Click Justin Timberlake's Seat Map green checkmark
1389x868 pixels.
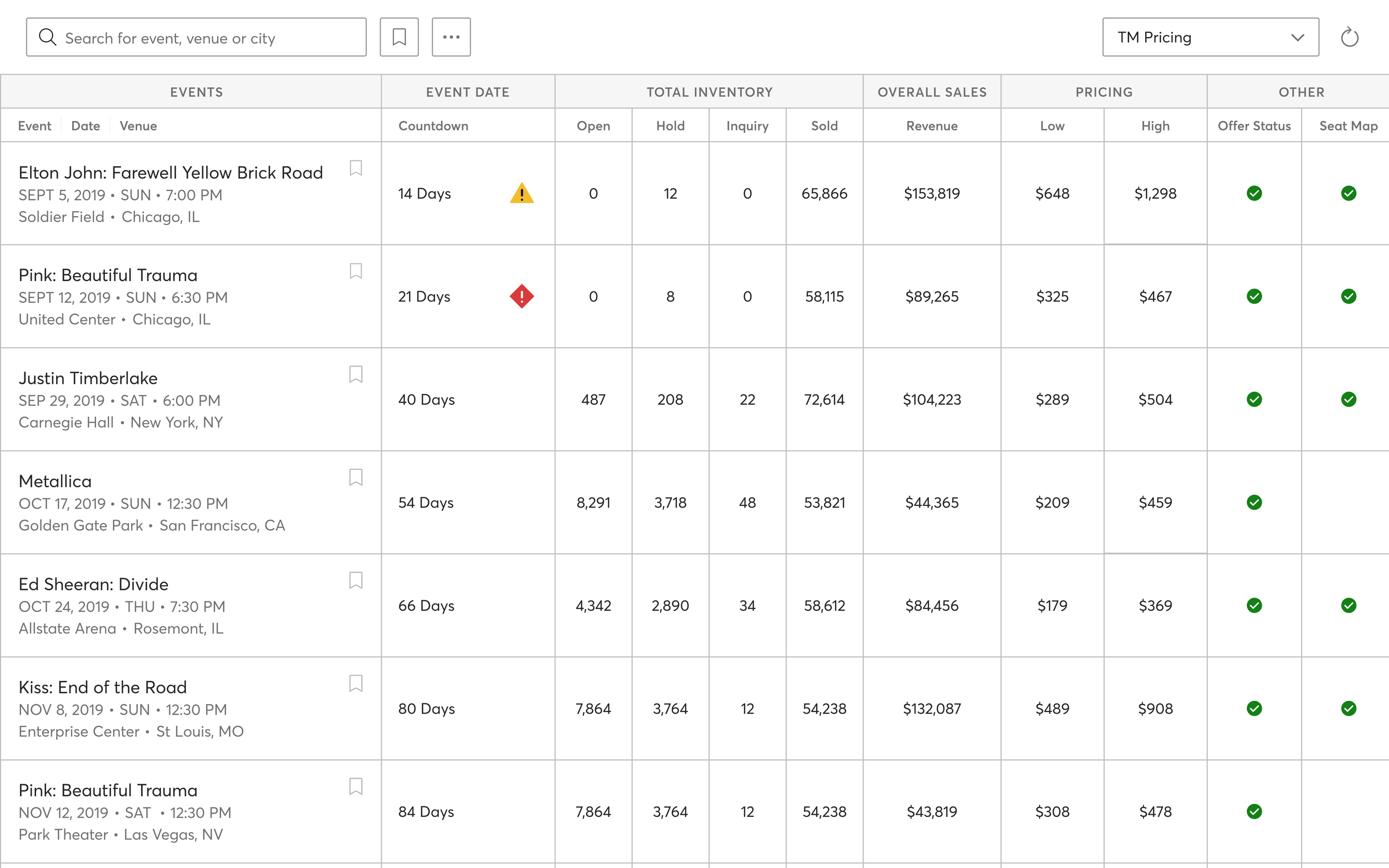click(x=1348, y=399)
